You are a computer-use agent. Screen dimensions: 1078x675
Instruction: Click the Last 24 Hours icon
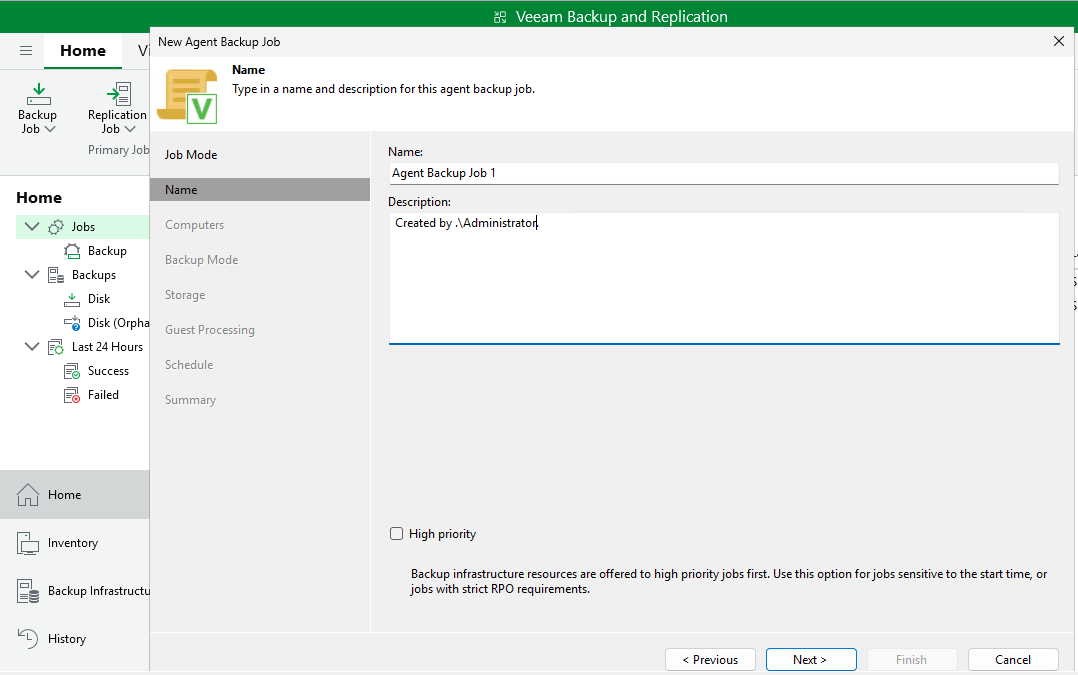[x=56, y=347]
